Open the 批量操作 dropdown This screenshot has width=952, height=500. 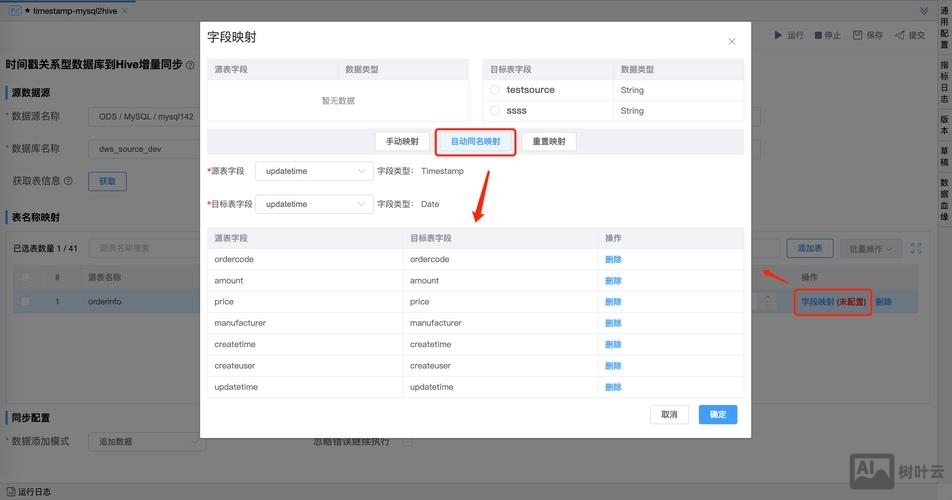pyautogui.click(x=870, y=249)
